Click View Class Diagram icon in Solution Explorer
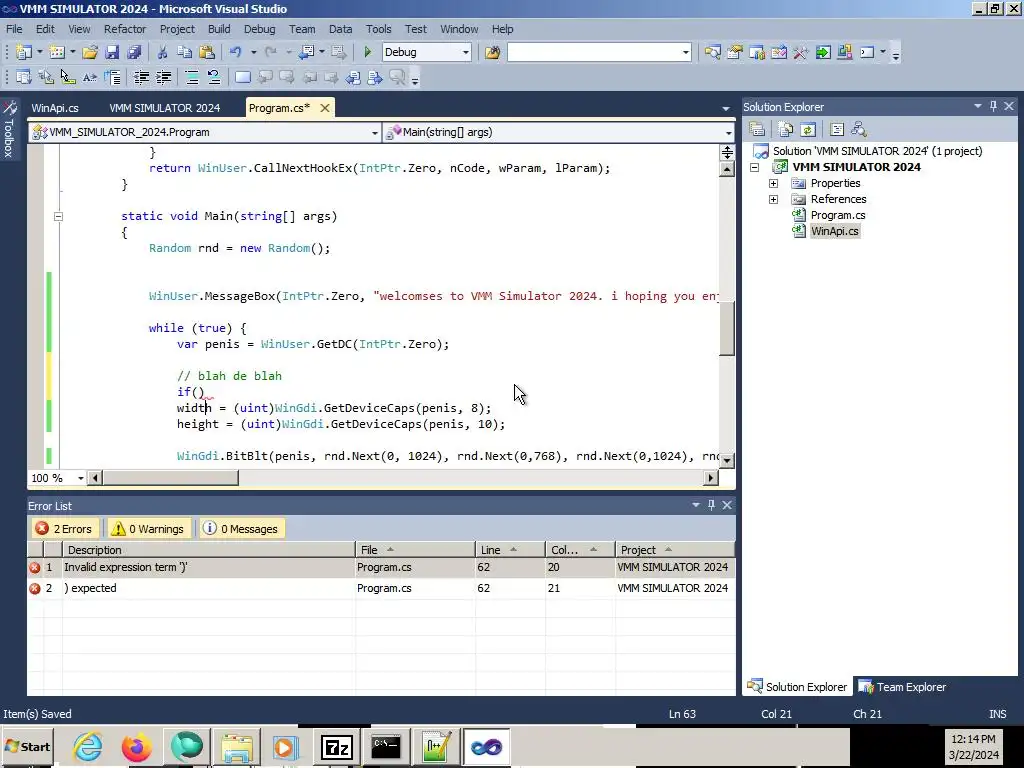Image resolution: width=1024 pixels, height=768 pixels. [x=859, y=129]
